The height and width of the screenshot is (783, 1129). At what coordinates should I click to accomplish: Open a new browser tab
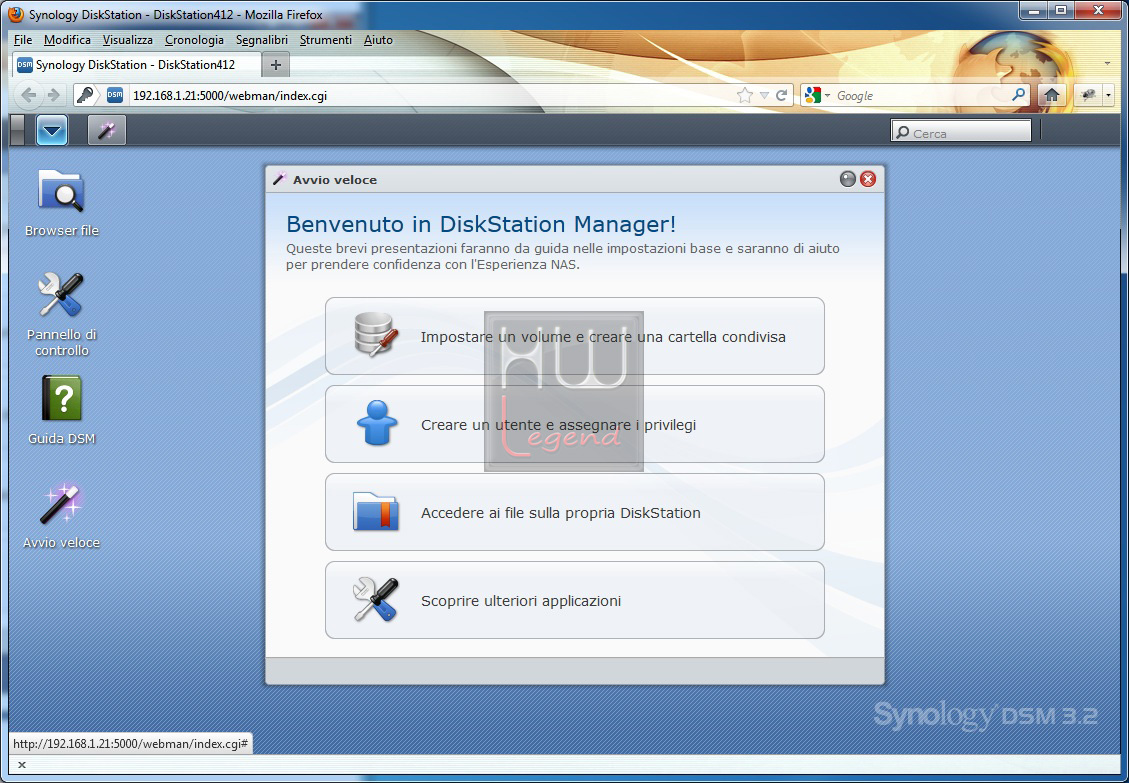276,65
